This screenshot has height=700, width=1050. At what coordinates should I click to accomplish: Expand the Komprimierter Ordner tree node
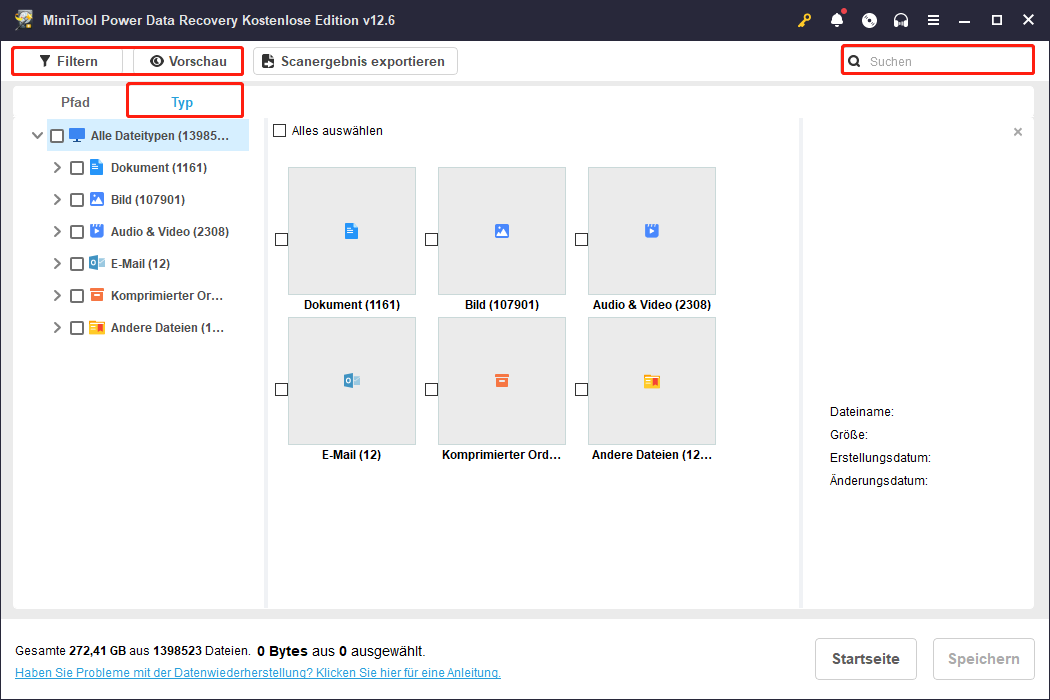[57, 296]
